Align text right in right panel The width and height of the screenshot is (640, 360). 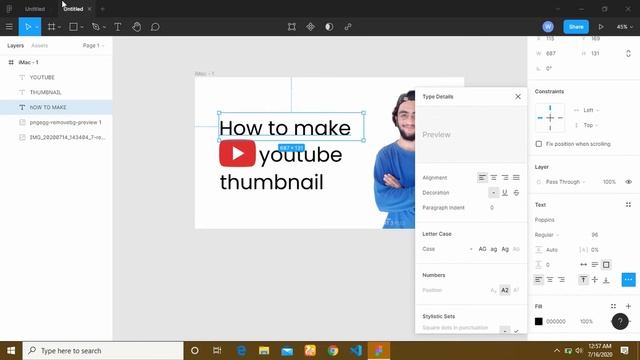(x=562, y=280)
